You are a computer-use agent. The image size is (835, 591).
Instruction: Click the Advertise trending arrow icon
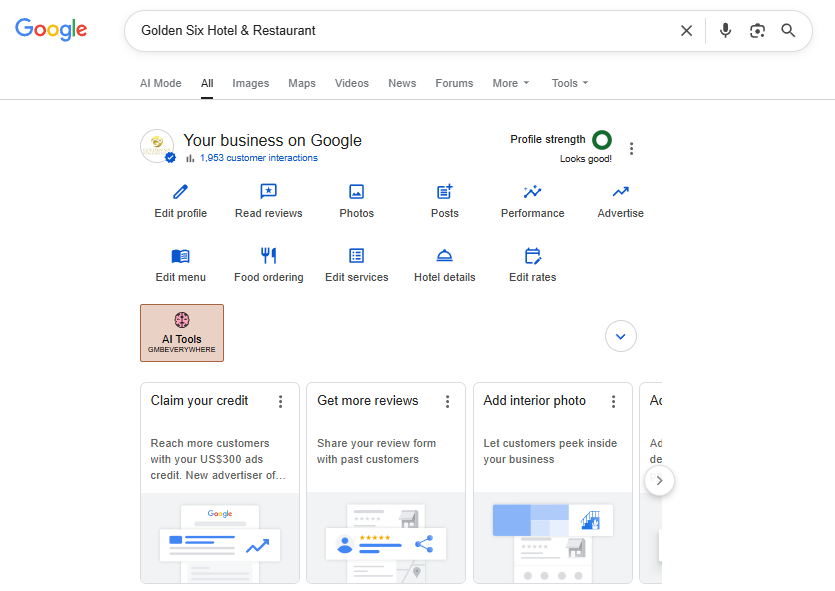click(x=620, y=192)
